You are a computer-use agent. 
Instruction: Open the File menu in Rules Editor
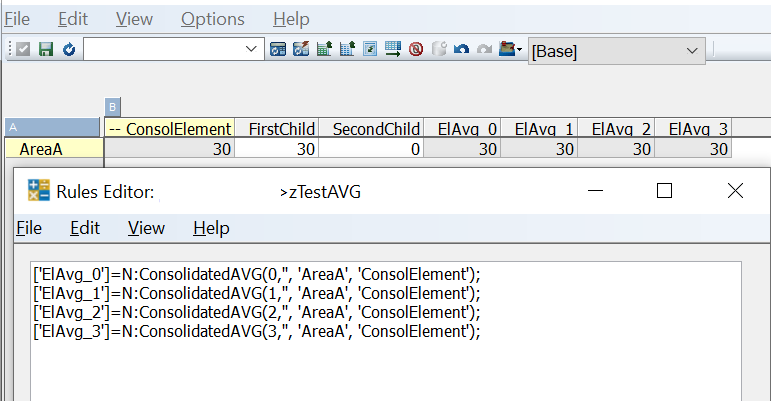coord(29,228)
